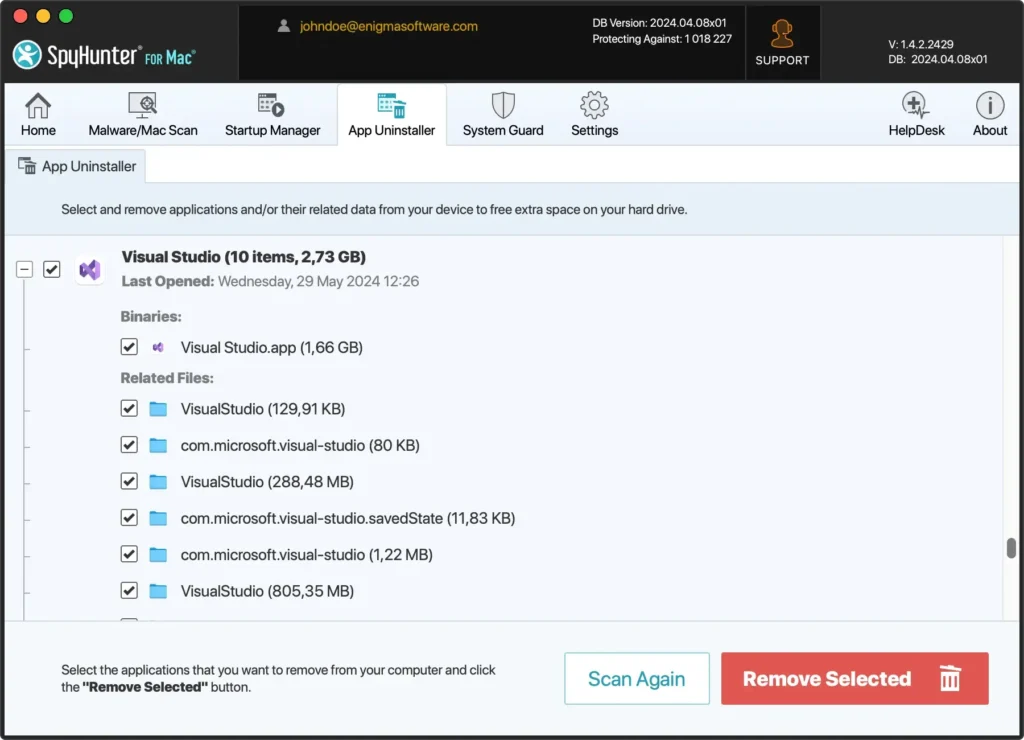Click the V: 1.4.2.2429 version text

click(x=920, y=44)
